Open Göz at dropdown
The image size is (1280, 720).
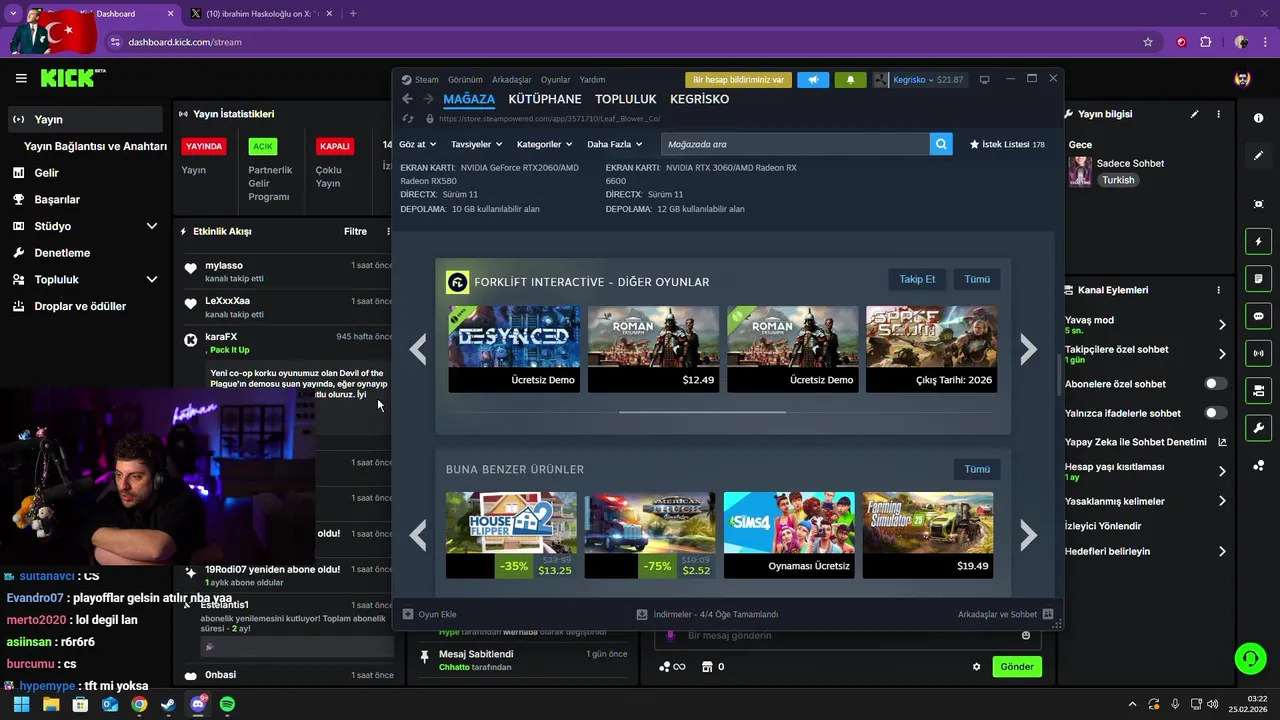pos(418,144)
